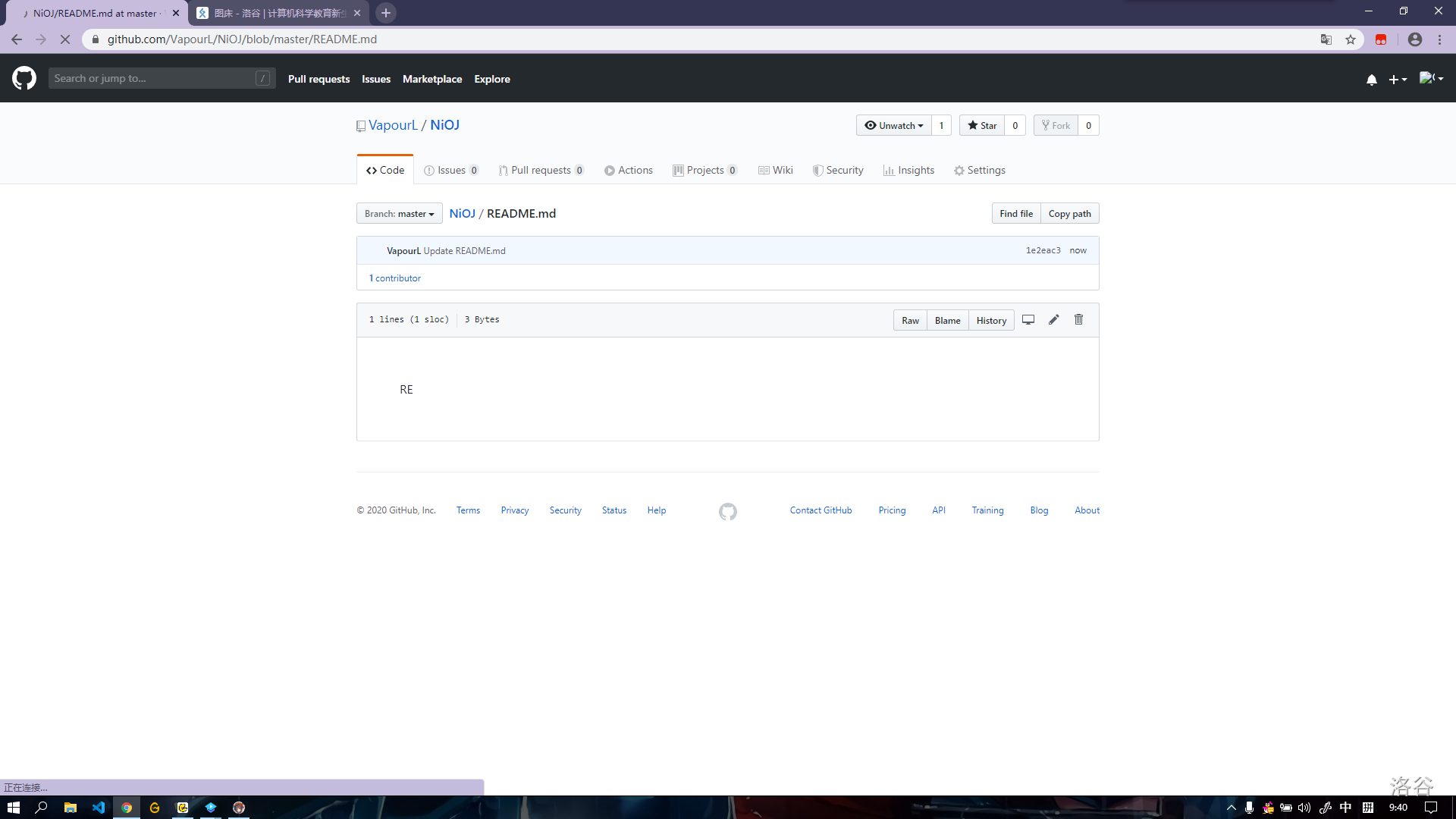Open repository Settings tab
Image resolution: width=1456 pixels, height=819 pixels.
pyautogui.click(x=980, y=170)
